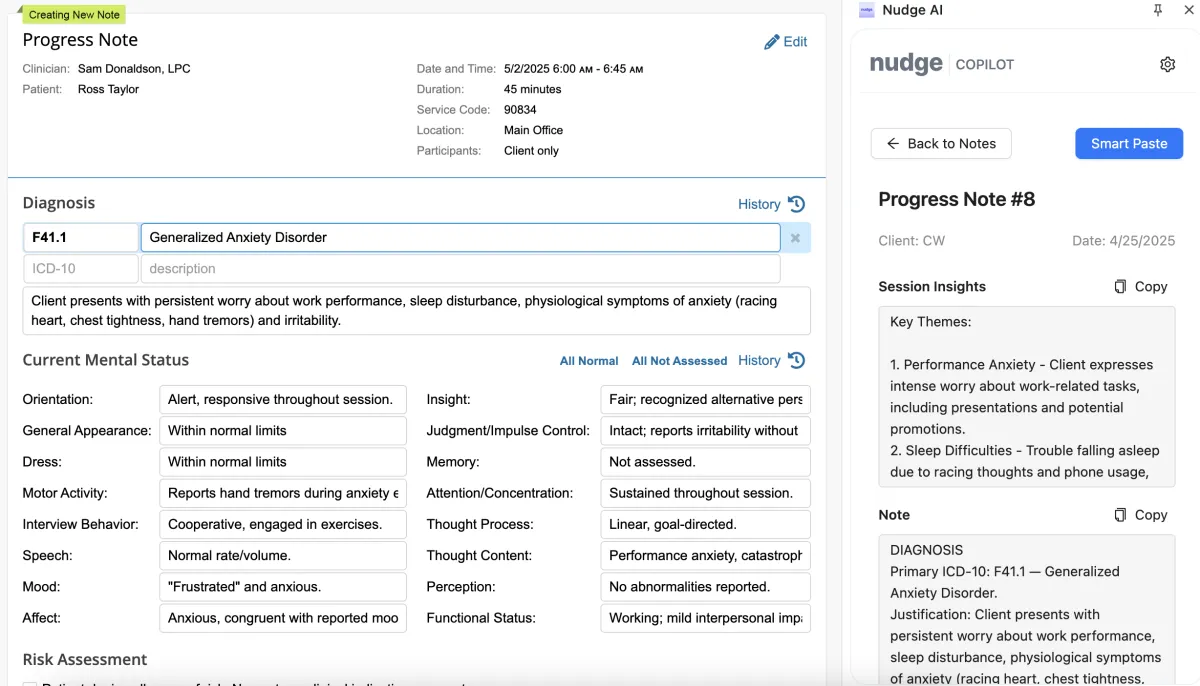The image size is (1200, 686).
Task: Click the Generalized Anxiety Disorder description field
Action: click(x=460, y=238)
